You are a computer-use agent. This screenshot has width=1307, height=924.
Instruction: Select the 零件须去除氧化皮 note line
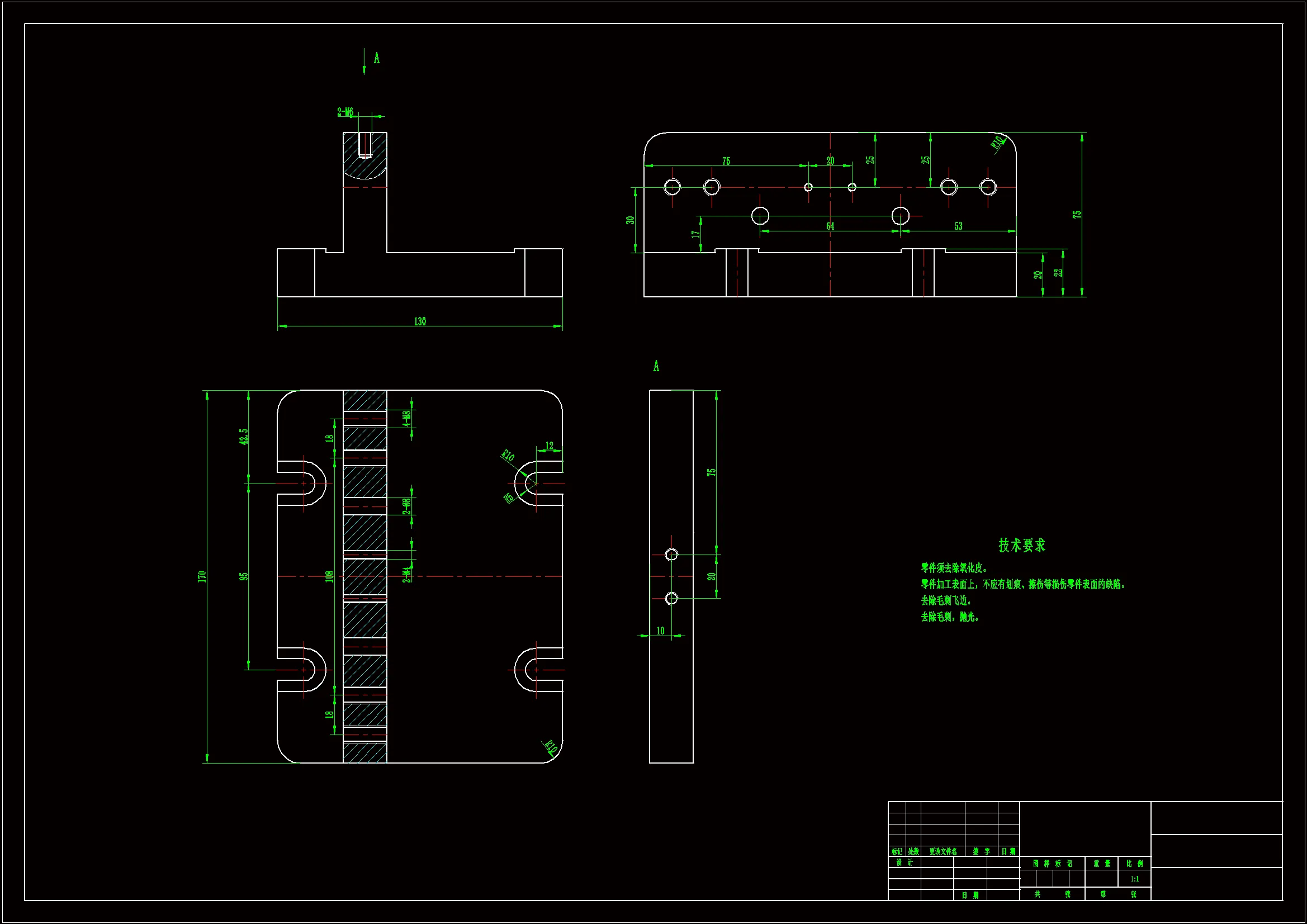[x=955, y=568]
